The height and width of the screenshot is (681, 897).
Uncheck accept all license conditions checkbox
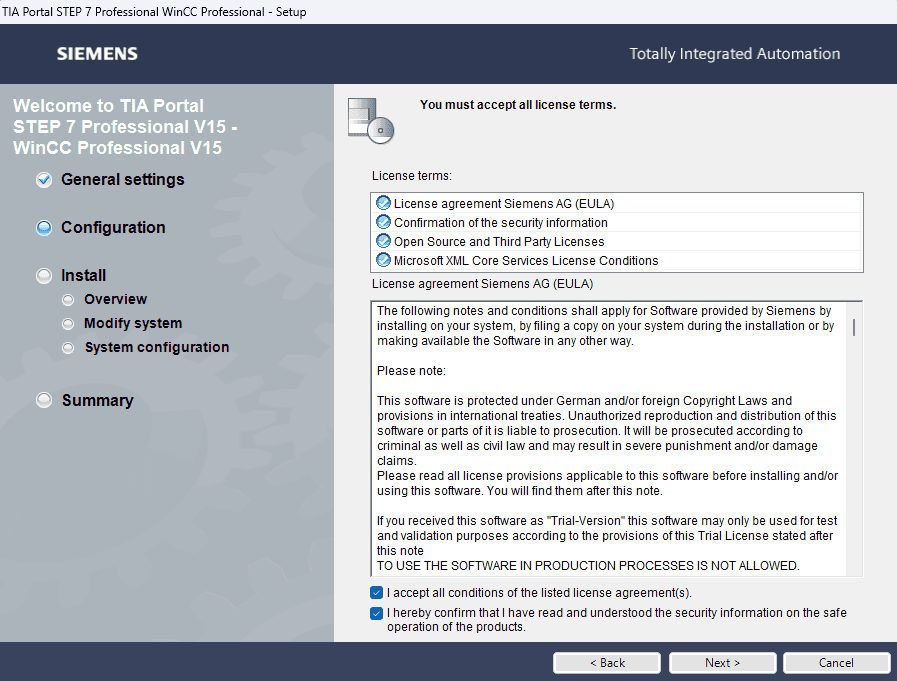click(376, 593)
